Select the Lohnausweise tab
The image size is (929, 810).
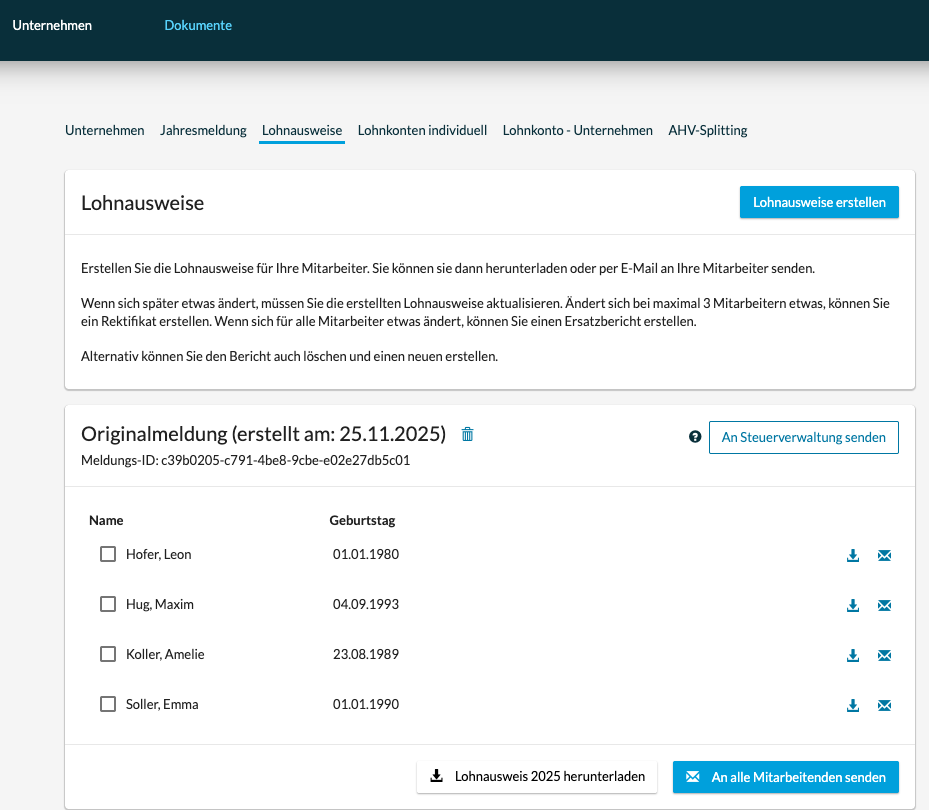point(302,130)
